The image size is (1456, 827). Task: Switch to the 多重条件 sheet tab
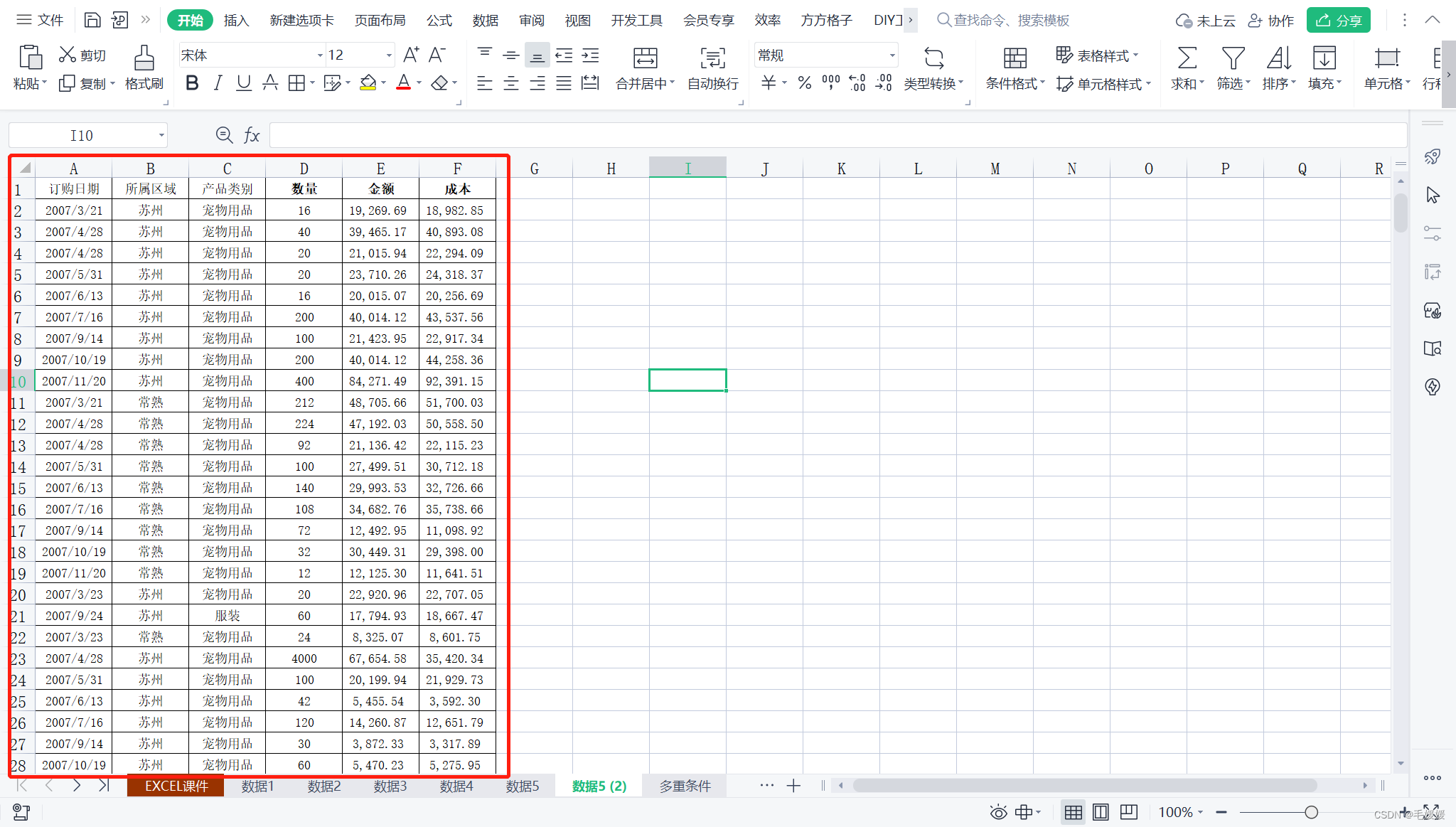[685, 786]
